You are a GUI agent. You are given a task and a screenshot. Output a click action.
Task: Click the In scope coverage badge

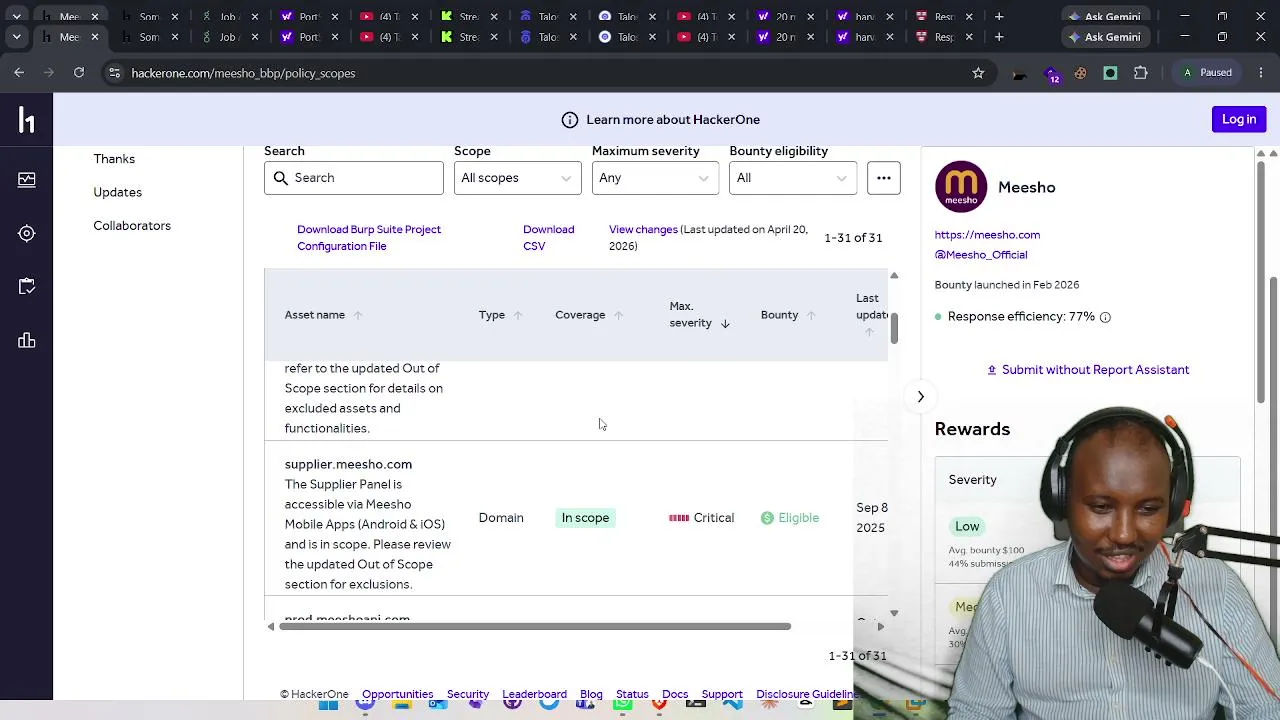pos(585,518)
